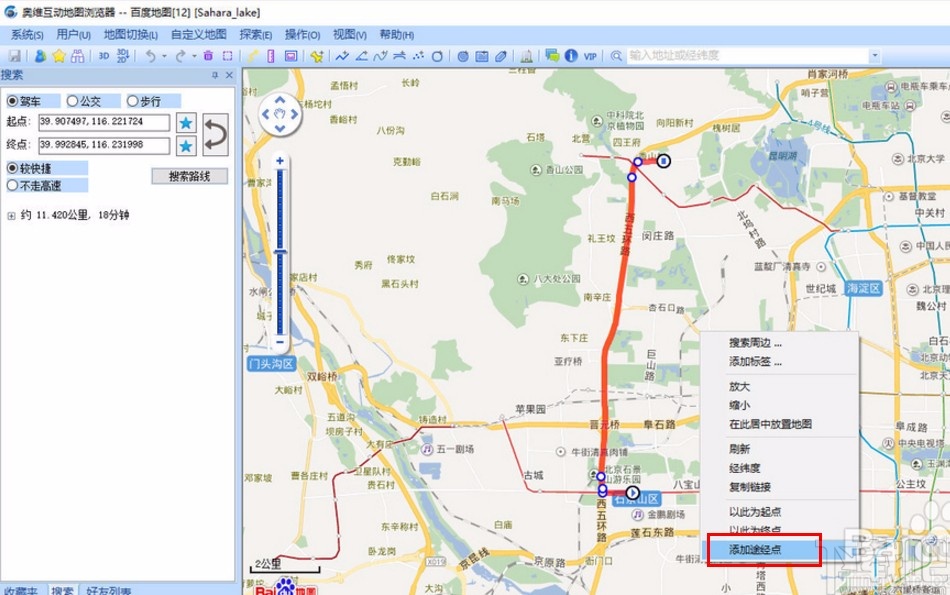Open the user account icon in toolbar
This screenshot has width=950, height=595.
point(40,56)
